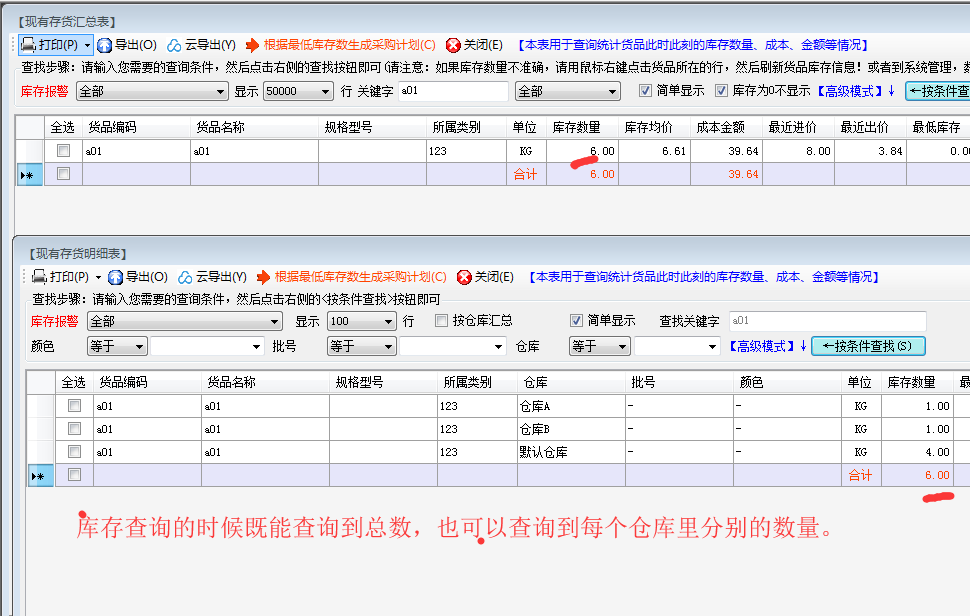
Task: Click Print icon in detail table toolbar
Action: tap(39, 277)
